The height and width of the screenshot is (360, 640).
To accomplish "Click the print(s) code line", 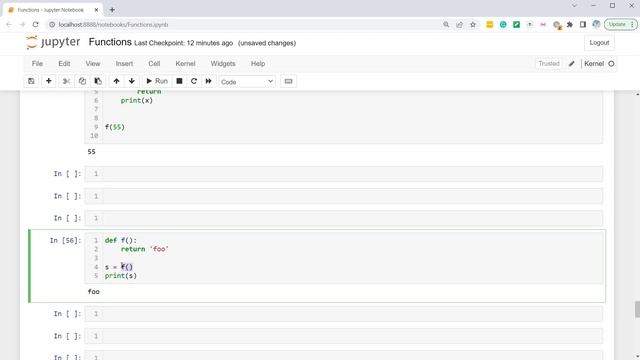I will 121,276.
